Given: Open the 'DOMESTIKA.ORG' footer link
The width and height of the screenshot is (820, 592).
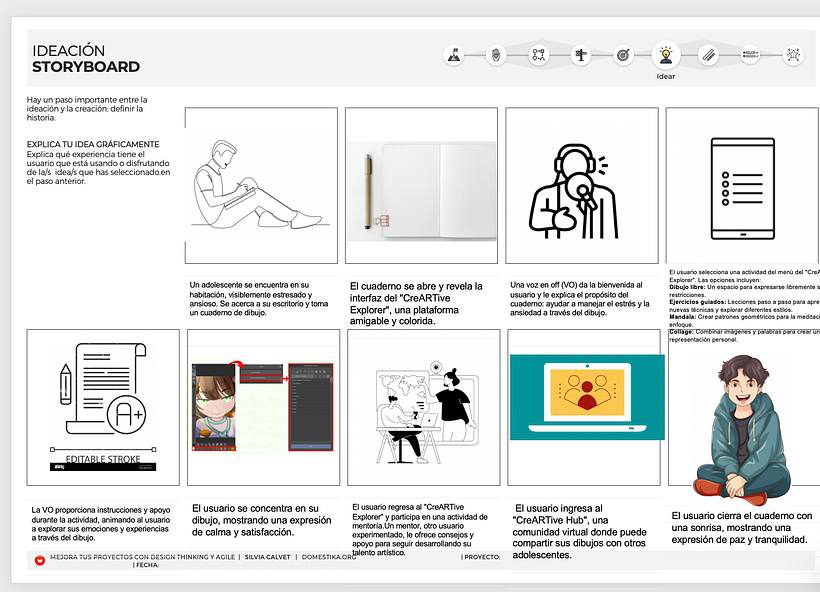Looking at the screenshot, I should pyautogui.click(x=328, y=557).
